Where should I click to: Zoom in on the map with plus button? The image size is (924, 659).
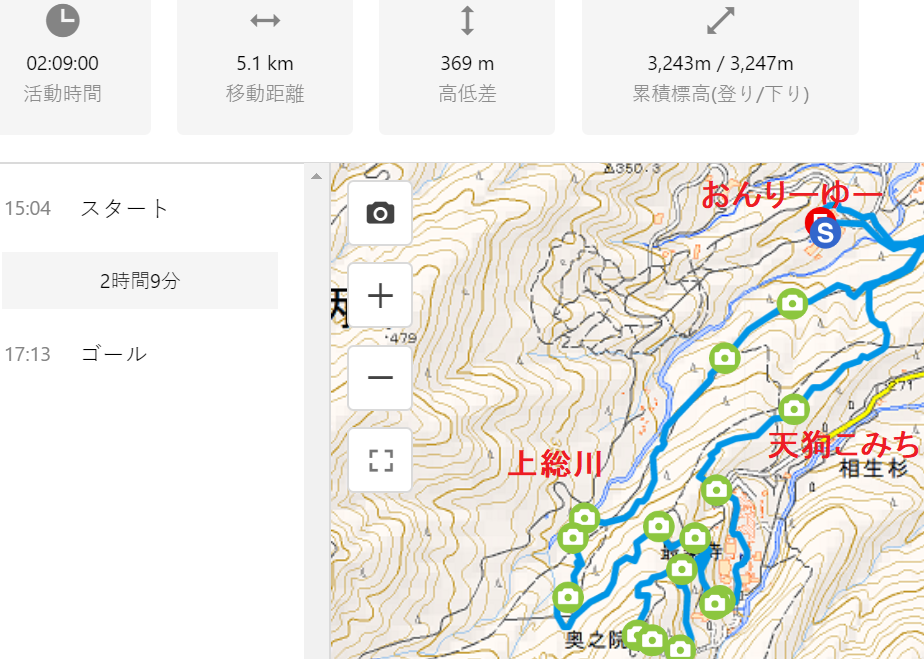(x=380, y=296)
